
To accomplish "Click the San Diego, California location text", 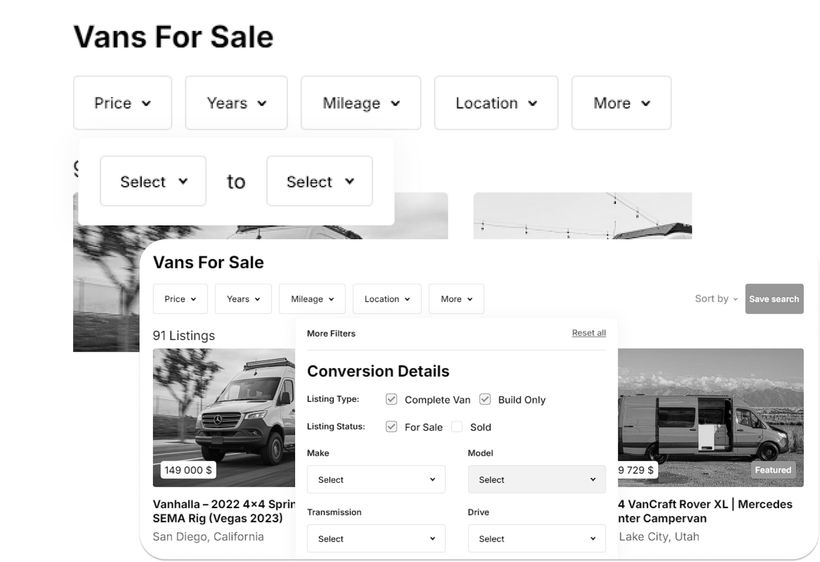I will pyautogui.click(x=208, y=537).
